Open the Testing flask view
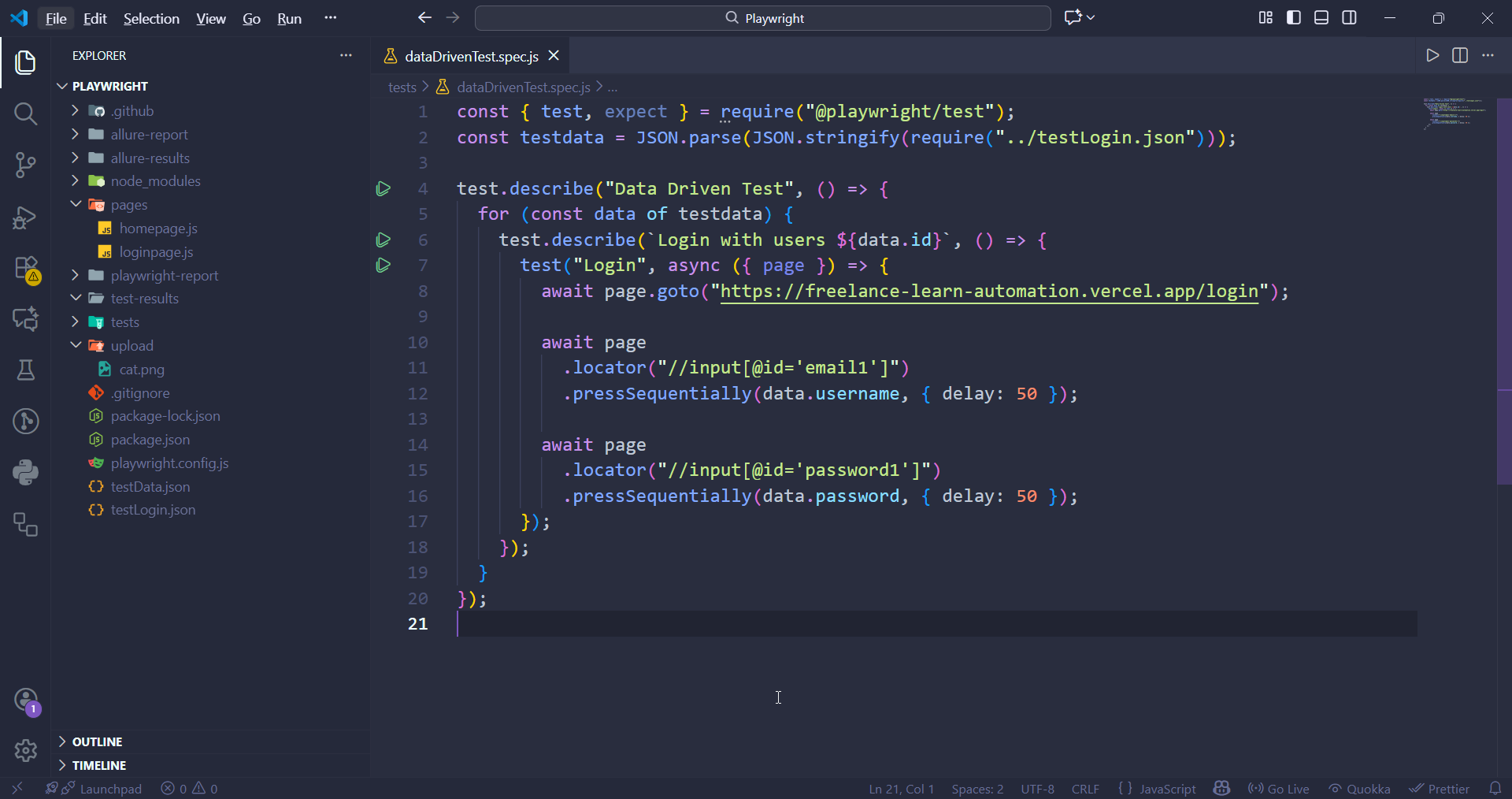This screenshot has height=799, width=1512. pyautogui.click(x=25, y=370)
